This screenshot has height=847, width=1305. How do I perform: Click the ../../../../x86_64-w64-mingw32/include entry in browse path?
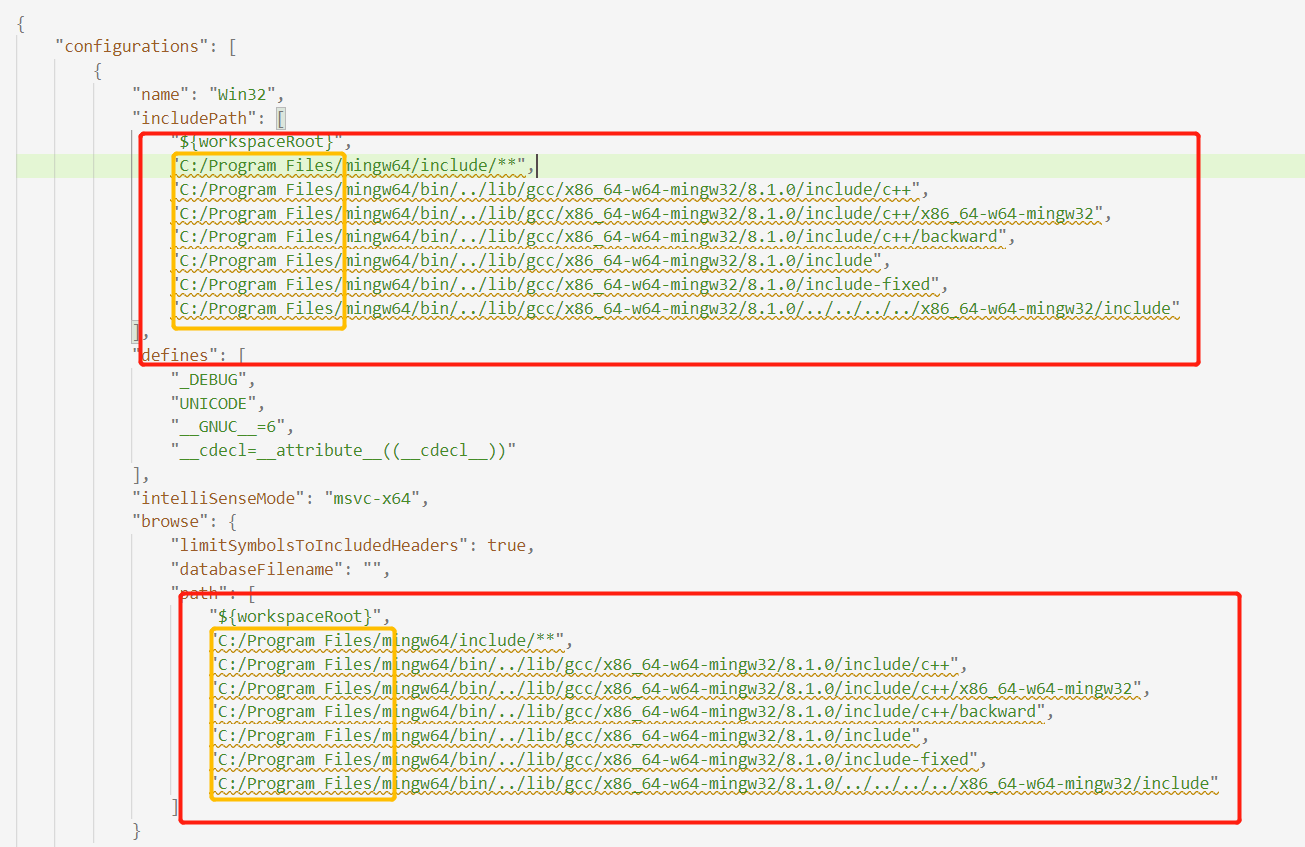click(x=714, y=783)
